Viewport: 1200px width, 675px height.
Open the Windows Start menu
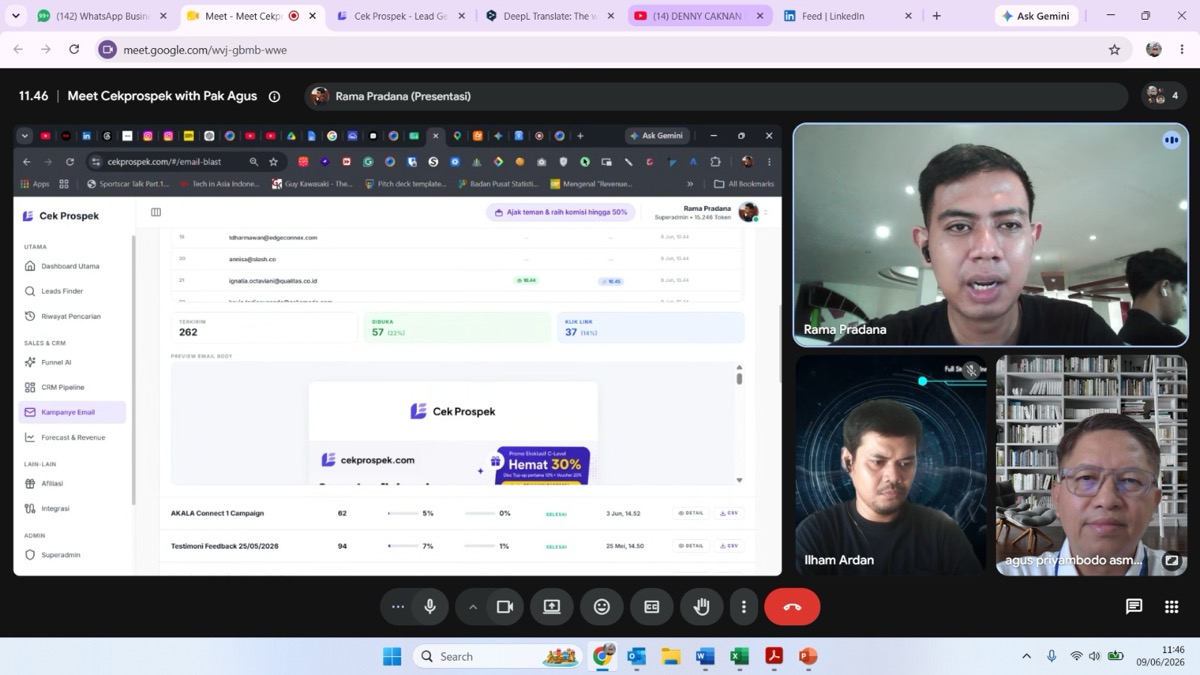pos(392,657)
